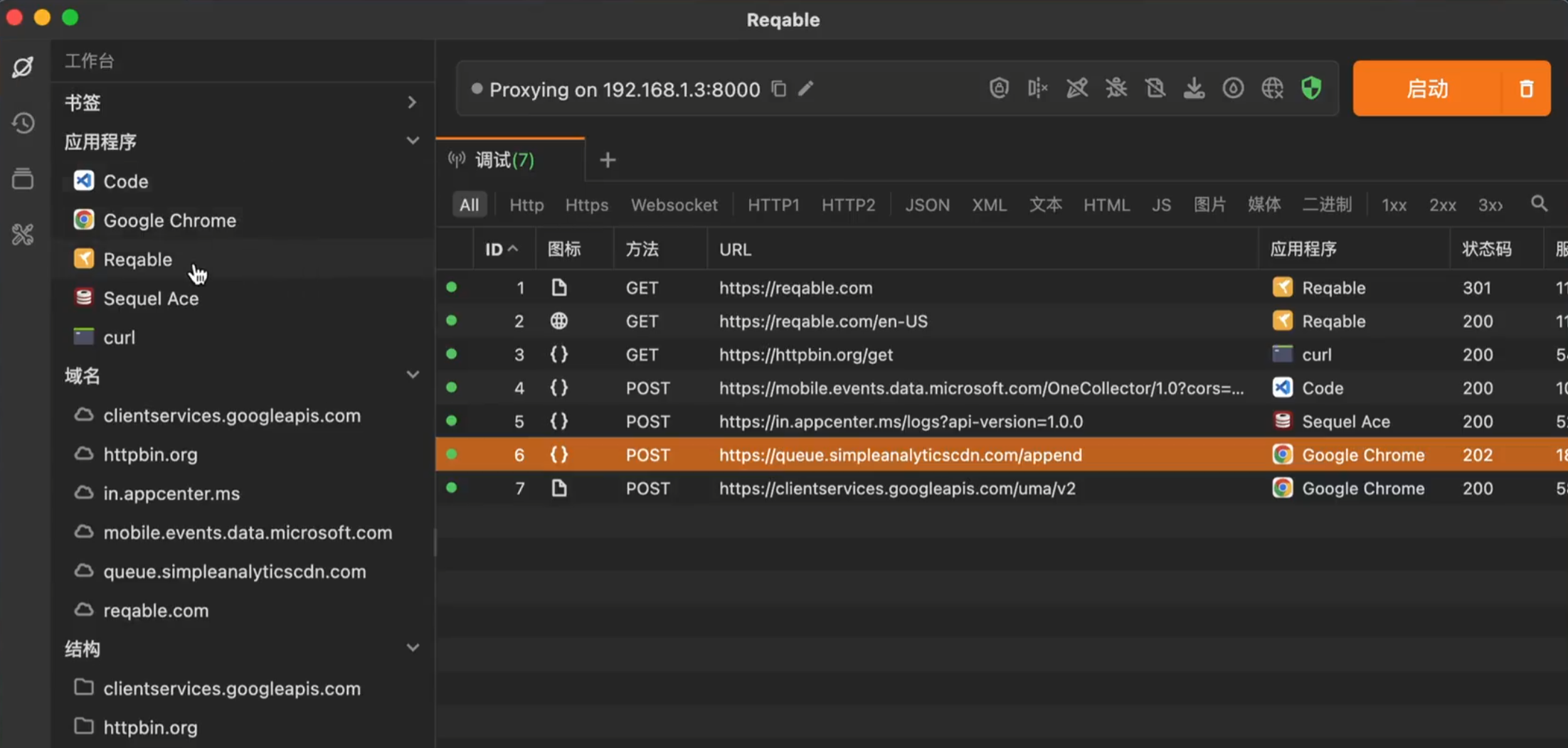
Task: Click the JSON braces icon in row 3
Action: 559,354
